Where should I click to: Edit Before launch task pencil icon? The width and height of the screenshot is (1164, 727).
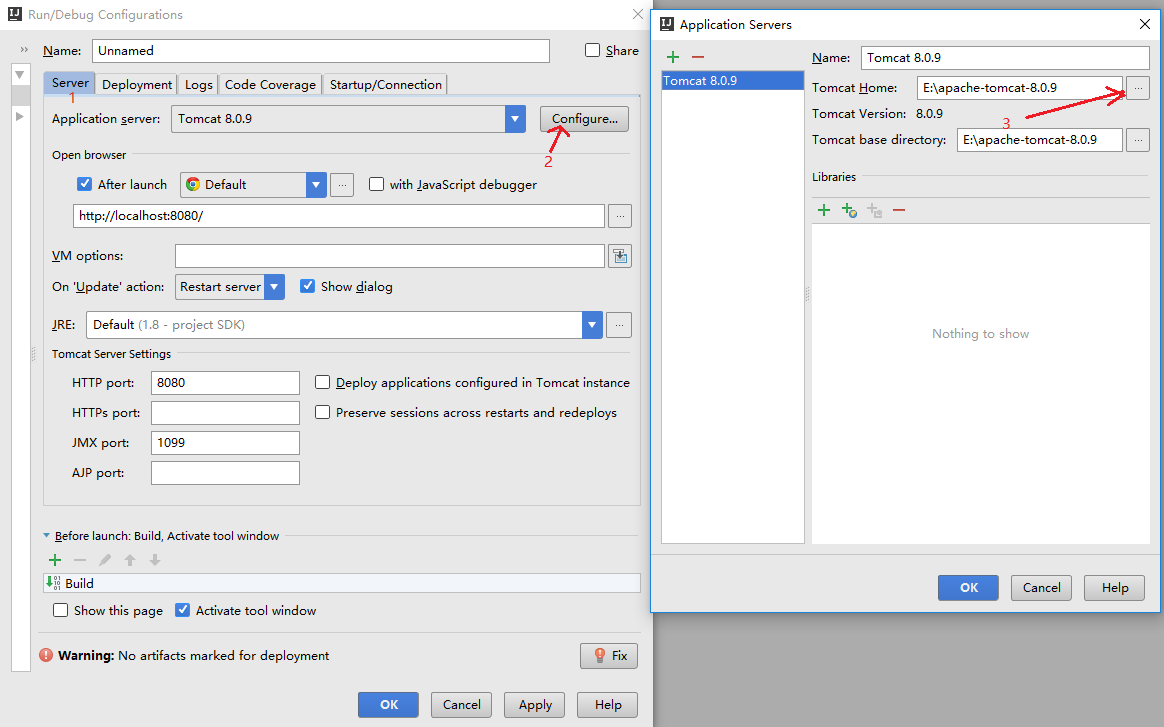pyautogui.click(x=105, y=560)
